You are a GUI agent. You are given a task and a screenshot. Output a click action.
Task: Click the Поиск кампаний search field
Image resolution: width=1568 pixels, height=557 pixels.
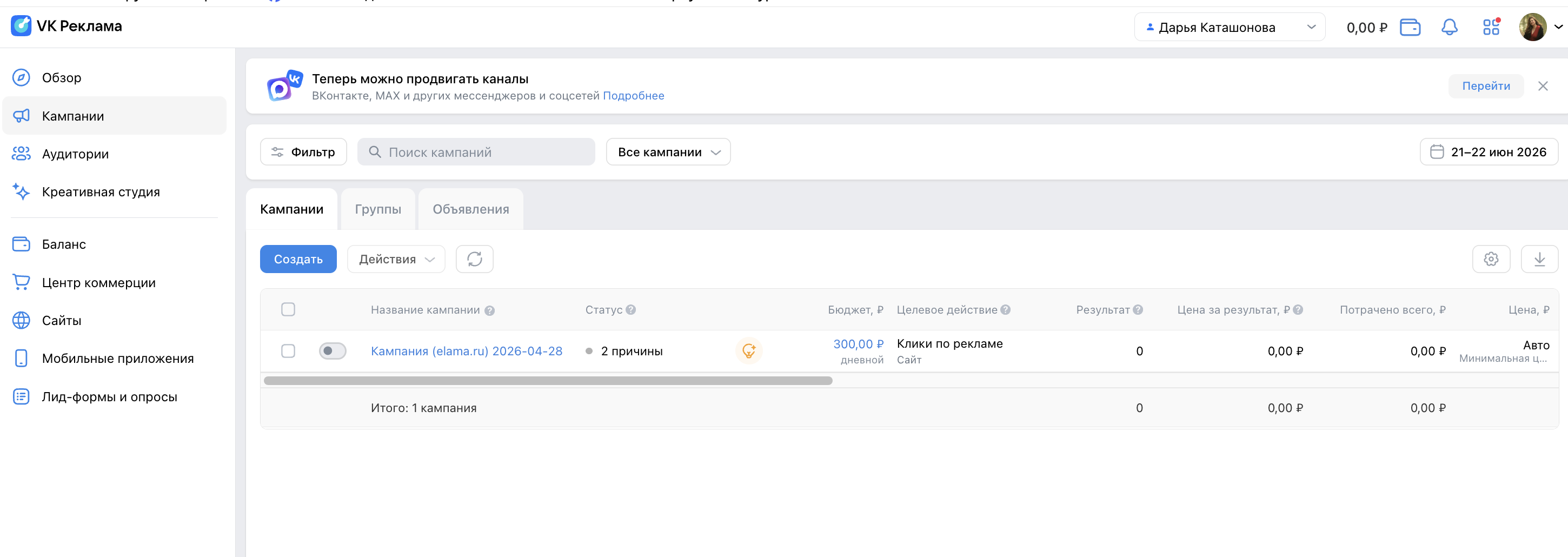476,152
